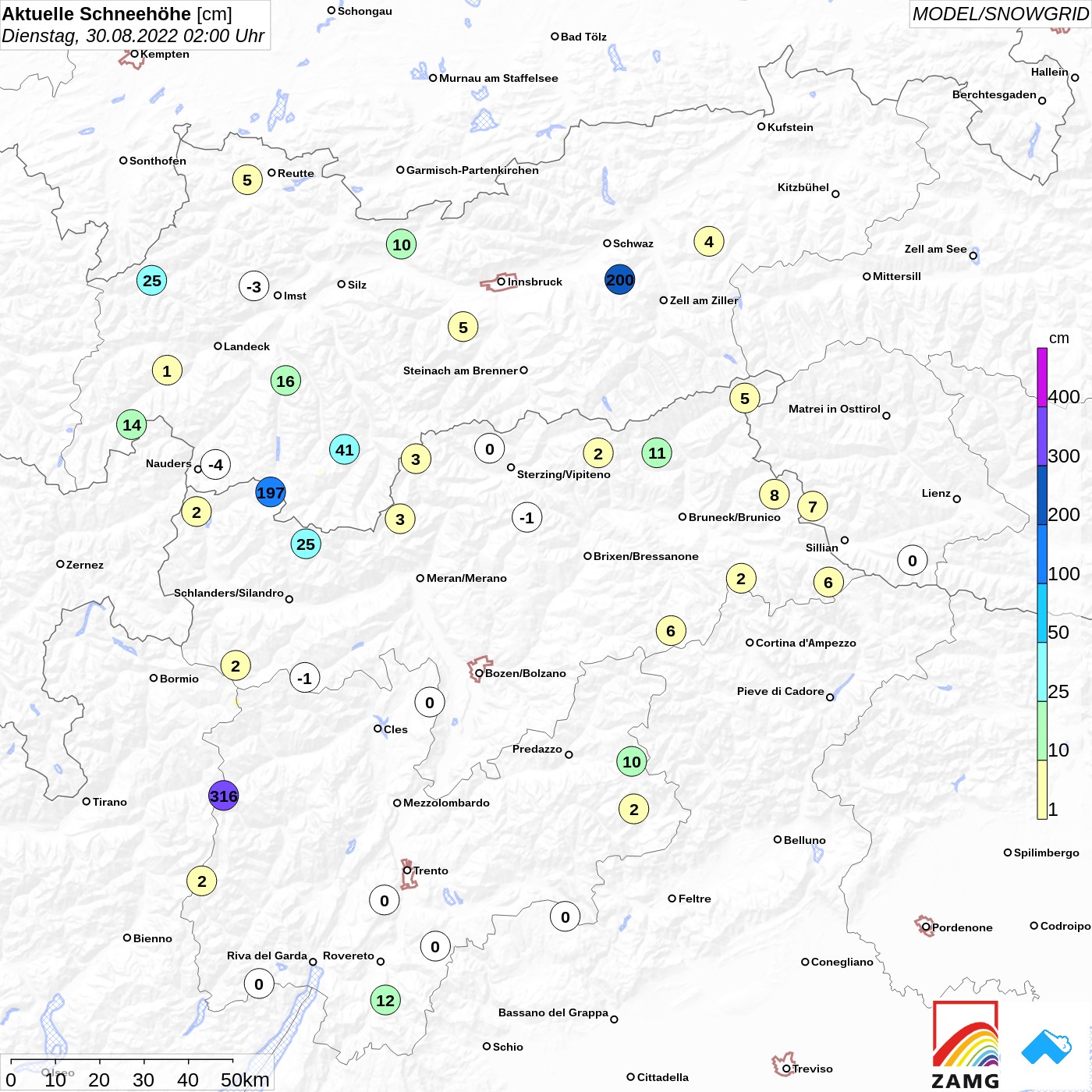
Task: Select the yellow 4 marker near Schwaz
Action: [709, 242]
